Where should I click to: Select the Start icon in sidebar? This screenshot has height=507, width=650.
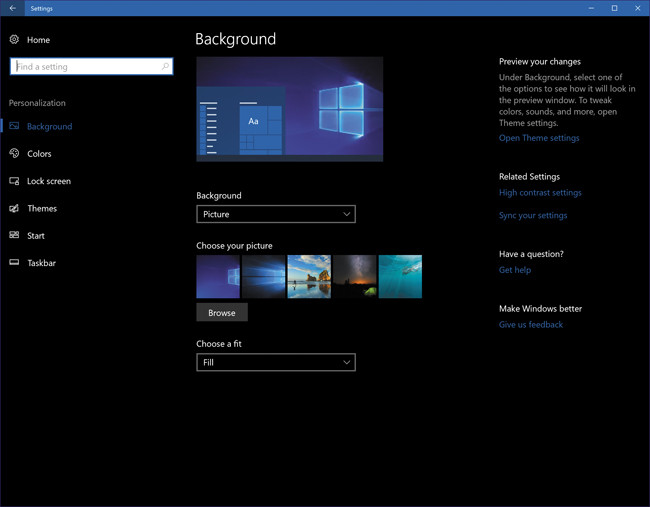pyautogui.click(x=14, y=236)
